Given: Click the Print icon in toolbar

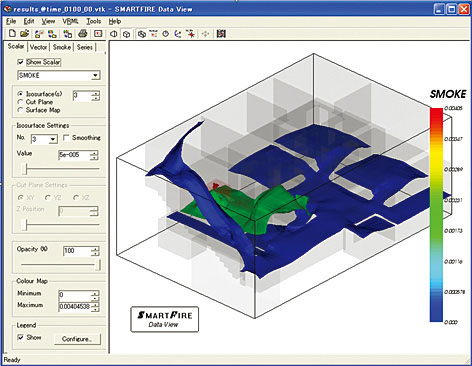Looking at the screenshot, I should tap(83, 33).
